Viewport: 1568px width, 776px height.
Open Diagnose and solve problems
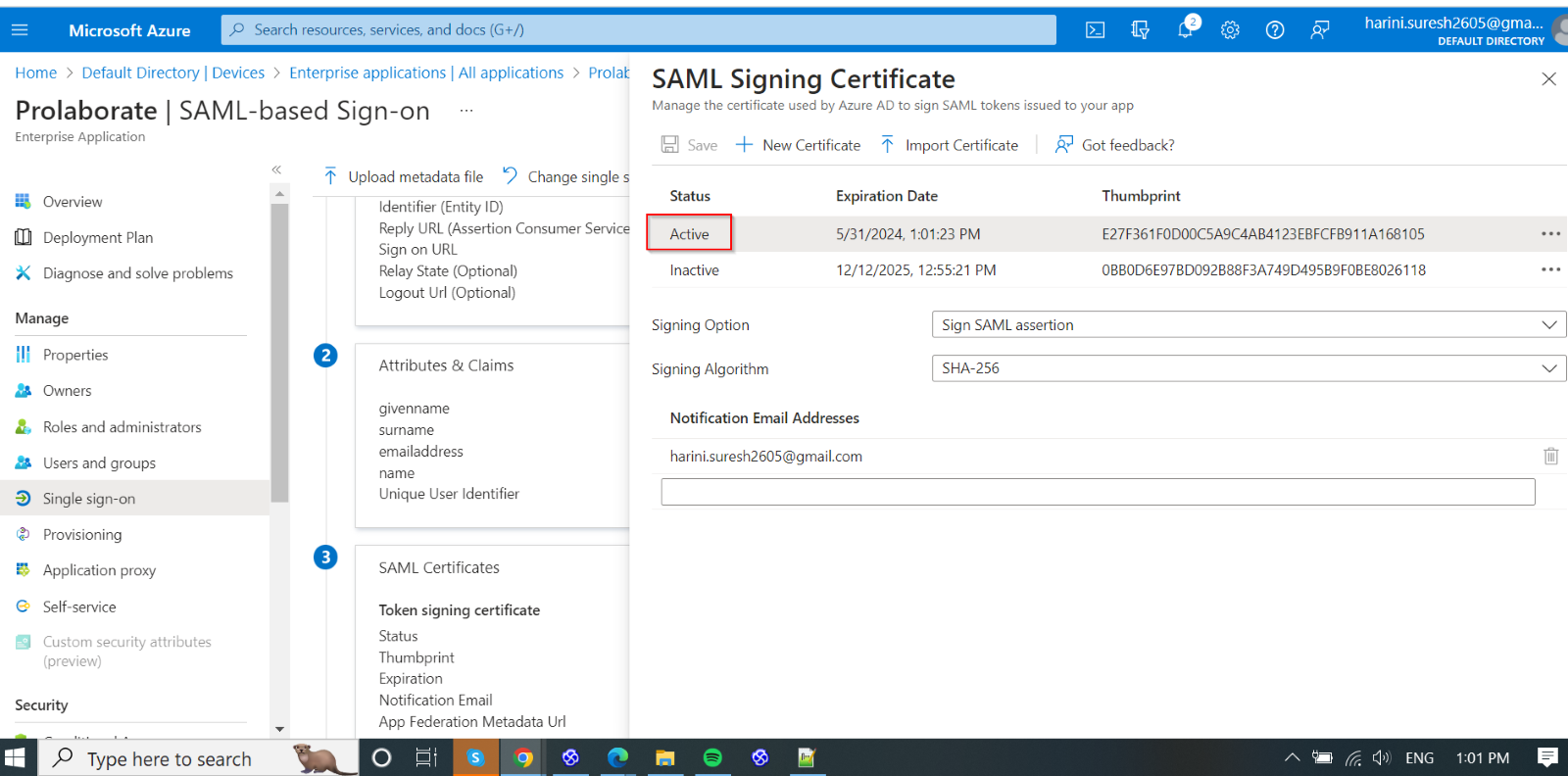point(138,273)
